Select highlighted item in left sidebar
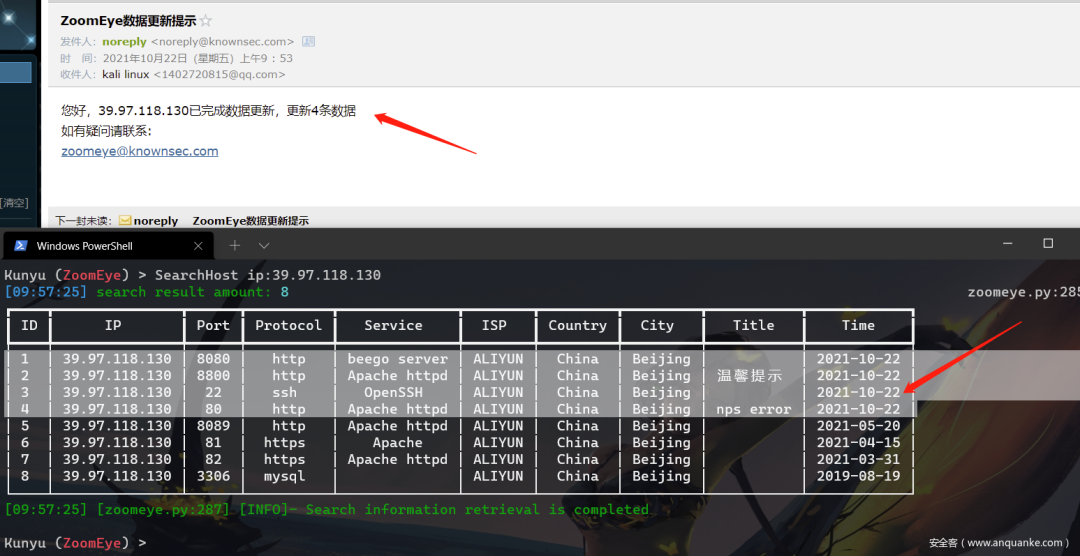 tap(16, 73)
